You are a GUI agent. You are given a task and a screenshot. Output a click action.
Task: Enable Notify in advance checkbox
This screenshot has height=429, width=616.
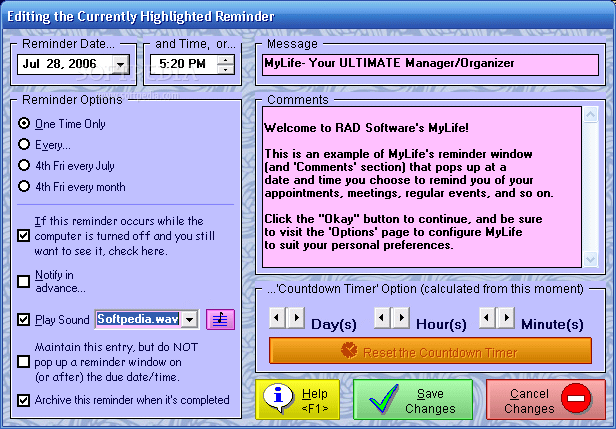pyautogui.click(x=24, y=281)
